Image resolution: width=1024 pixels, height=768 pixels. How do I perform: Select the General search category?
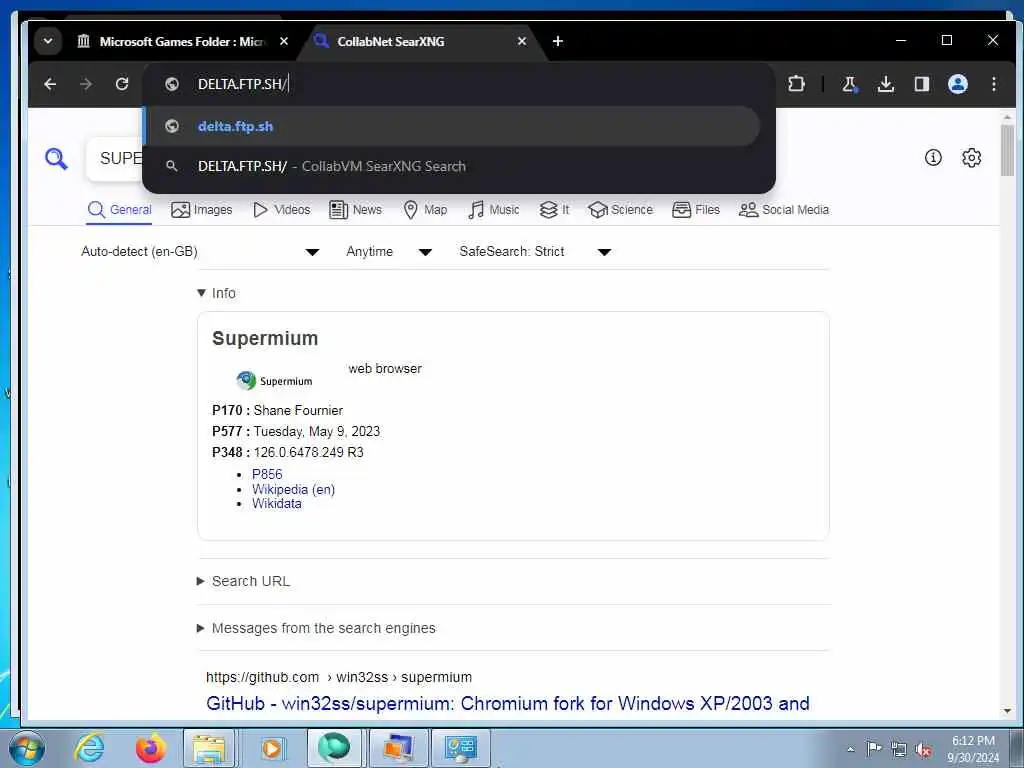[120, 210]
